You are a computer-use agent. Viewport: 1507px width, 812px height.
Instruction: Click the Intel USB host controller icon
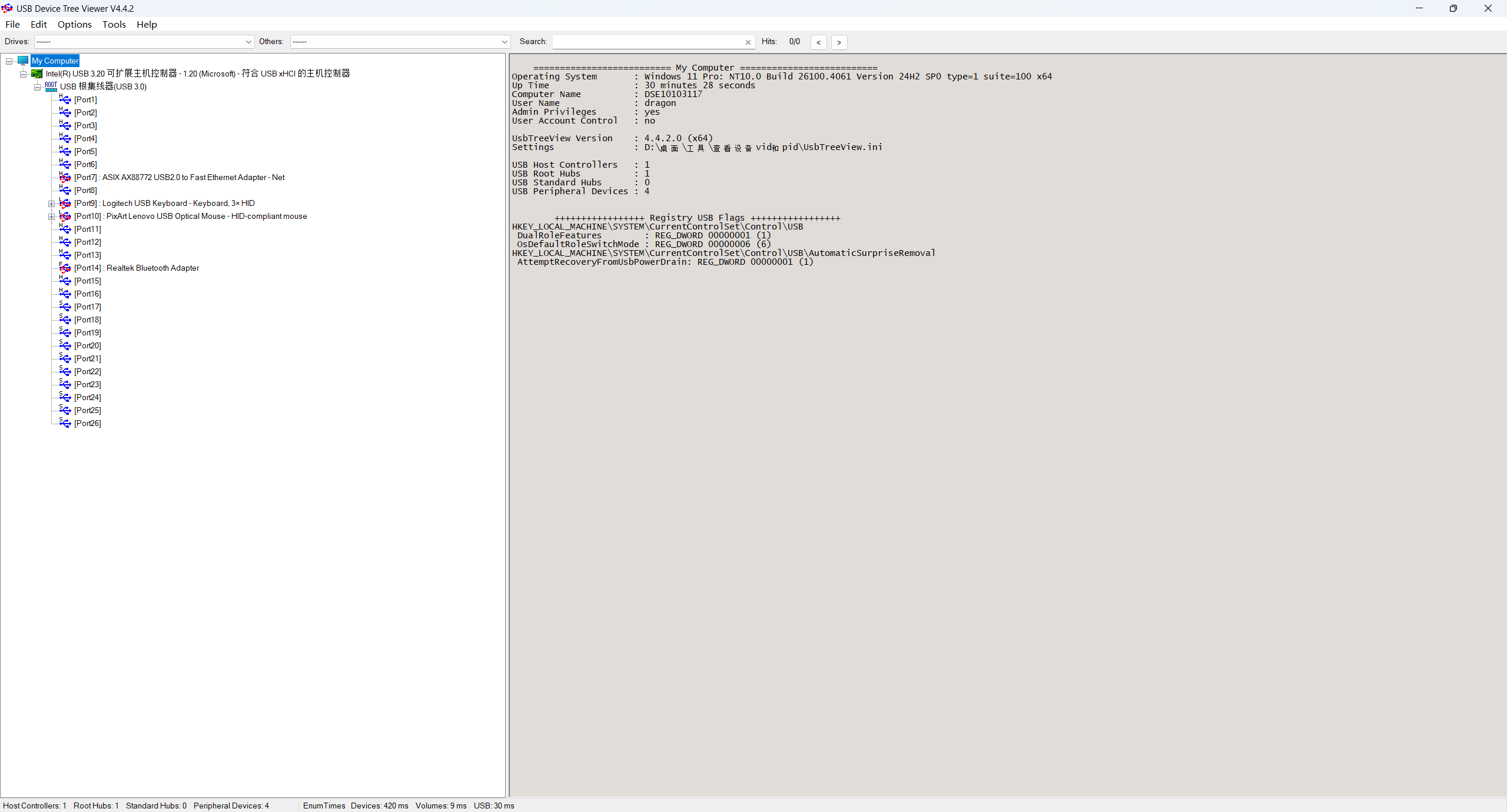click(37, 74)
